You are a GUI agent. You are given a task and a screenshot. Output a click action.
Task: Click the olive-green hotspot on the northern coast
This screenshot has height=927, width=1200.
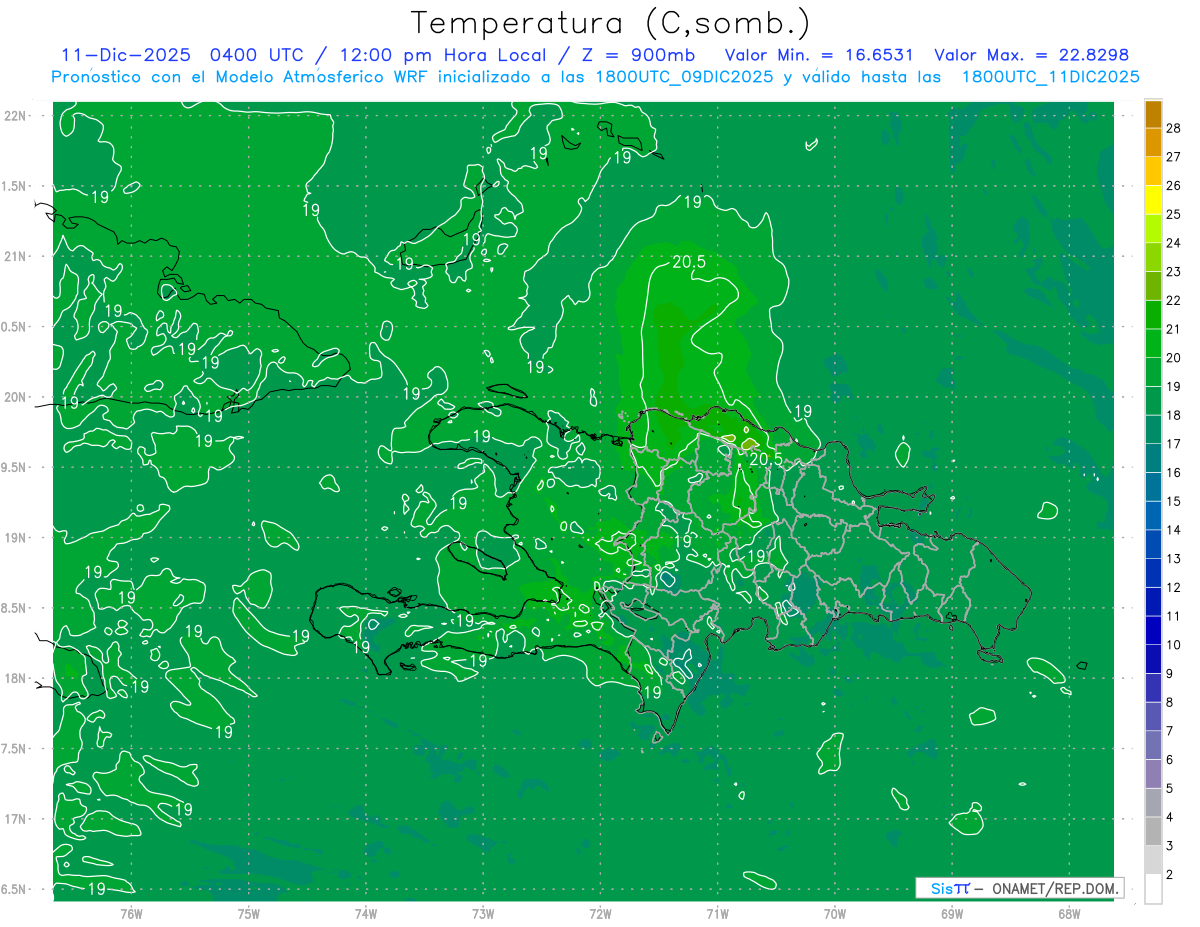coord(749,442)
